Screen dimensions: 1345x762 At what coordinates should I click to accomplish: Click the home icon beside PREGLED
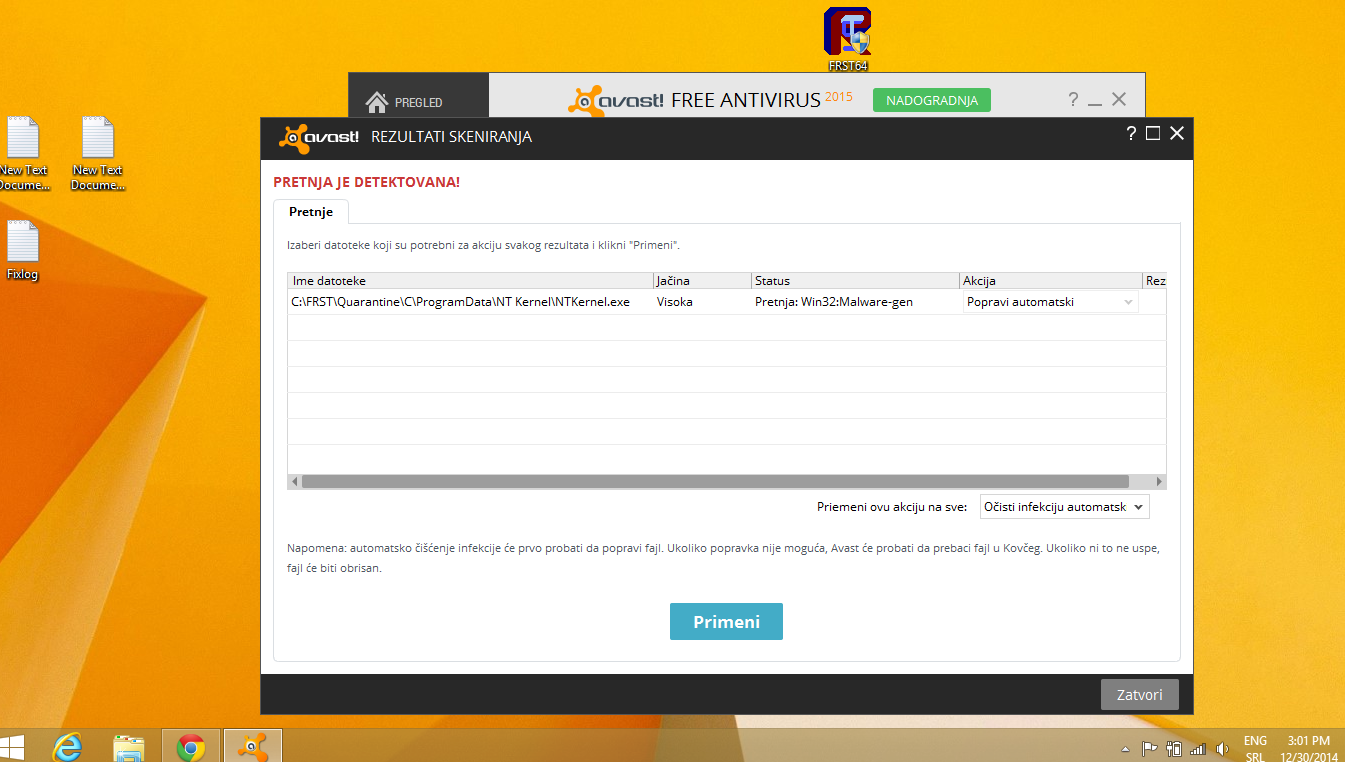[377, 102]
